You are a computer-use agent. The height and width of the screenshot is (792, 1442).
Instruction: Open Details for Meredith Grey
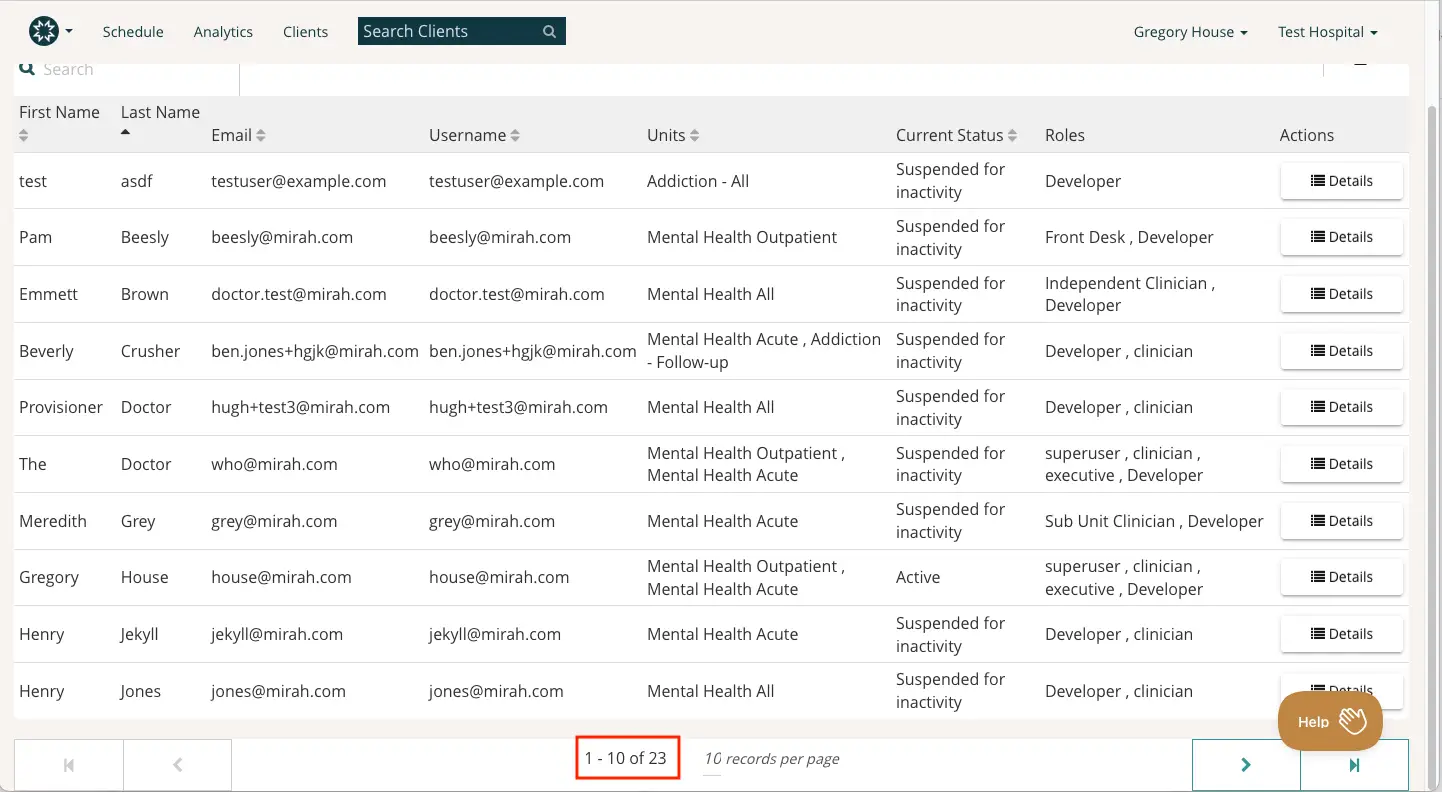1341,520
